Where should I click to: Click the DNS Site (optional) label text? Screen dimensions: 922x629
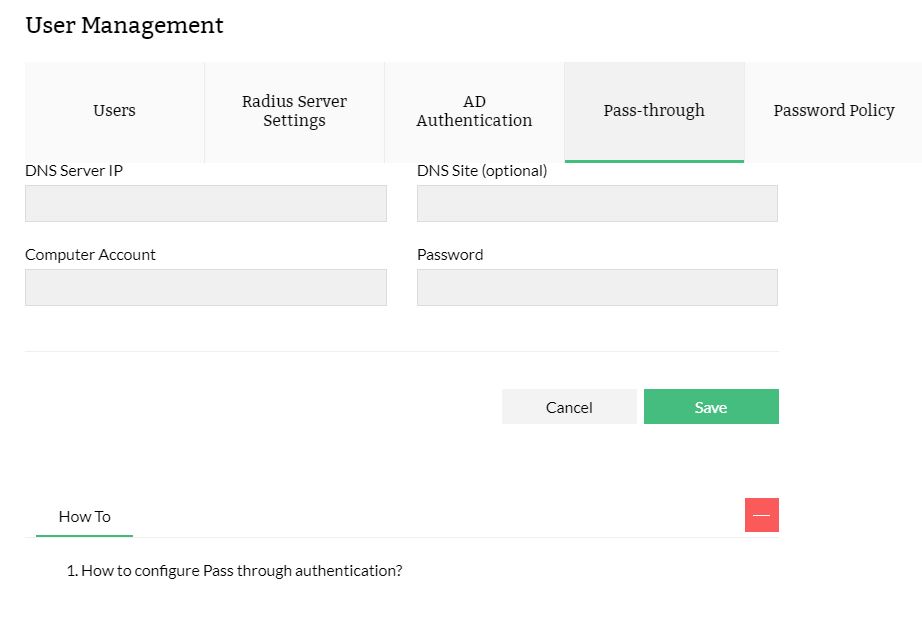482,171
